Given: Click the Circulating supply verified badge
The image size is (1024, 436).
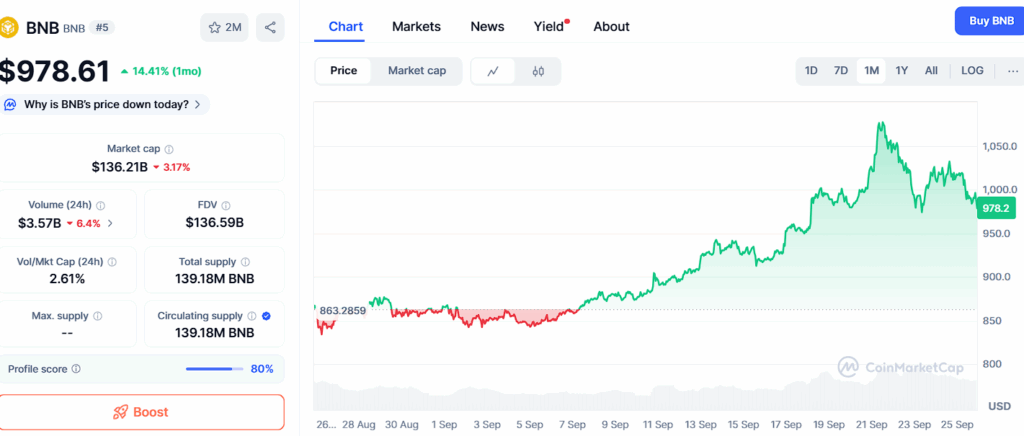Looking at the screenshot, I should pos(266,316).
